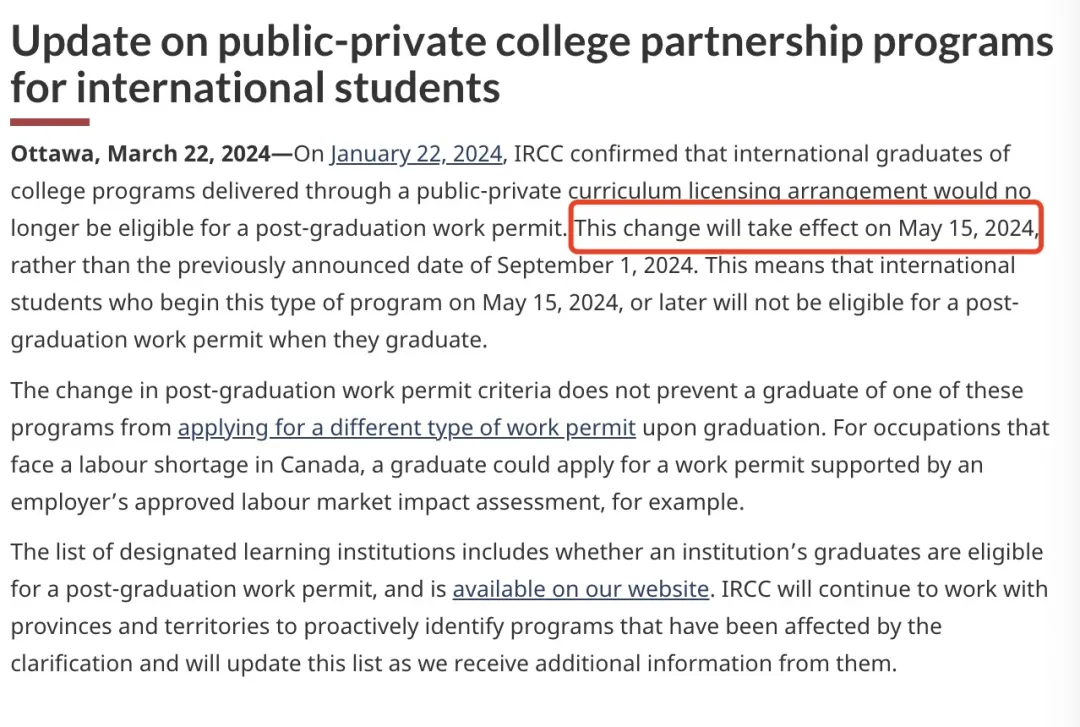Click the sentence start The list of designated learning institutions
This screenshot has height=727, width=1080.
[x=233, y=552]
